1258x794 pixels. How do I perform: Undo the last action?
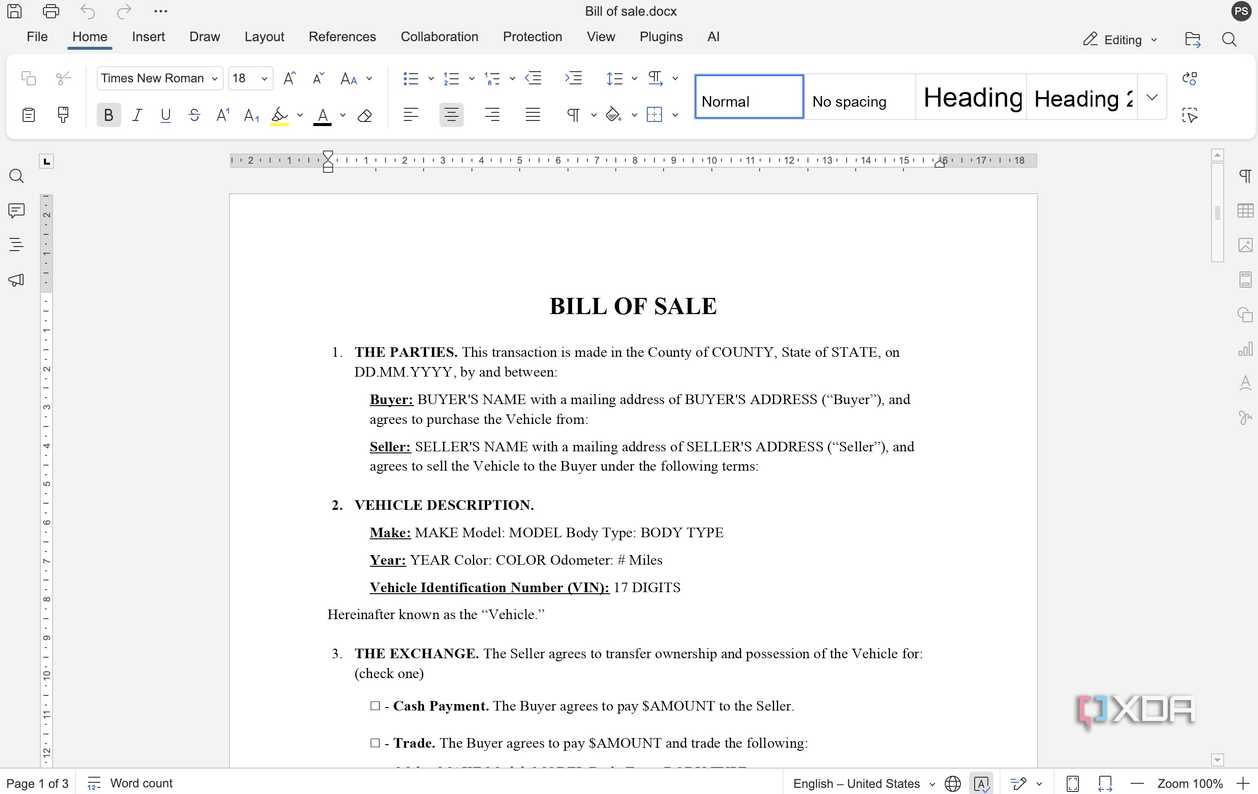tap(88, 12)
